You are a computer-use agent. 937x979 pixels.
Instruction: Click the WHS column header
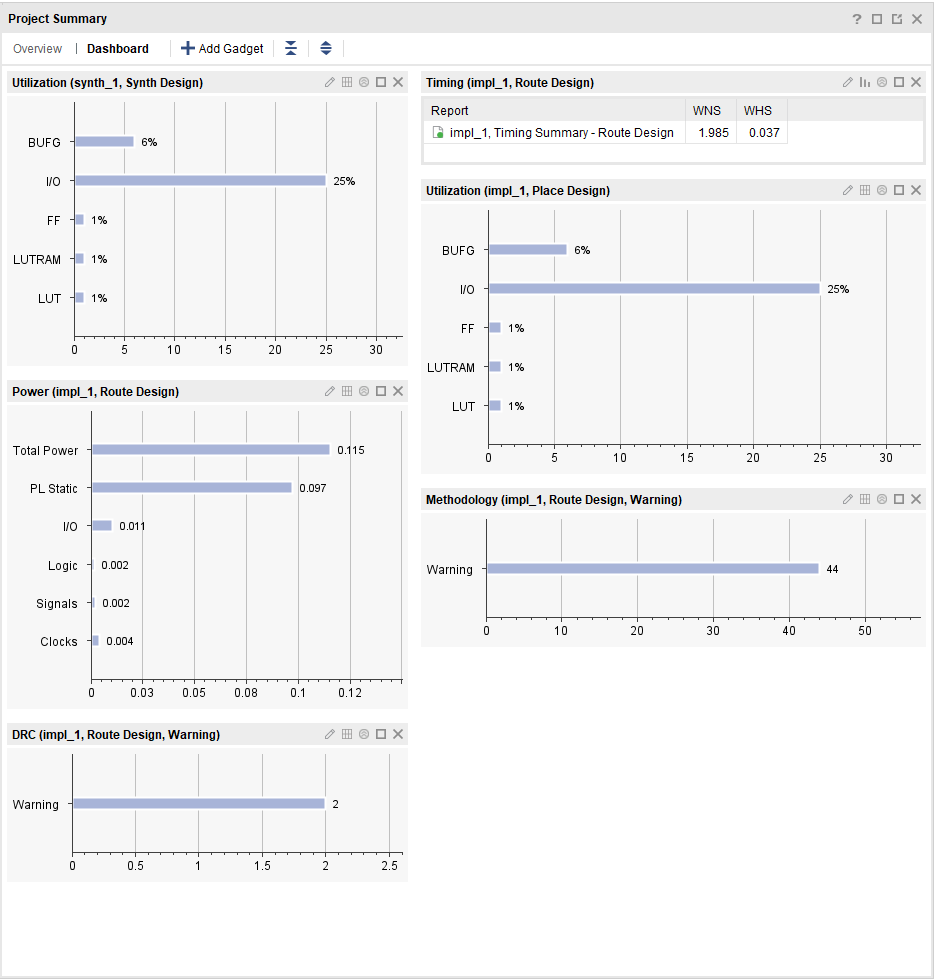pyautogui.click(x=762, y=111)
